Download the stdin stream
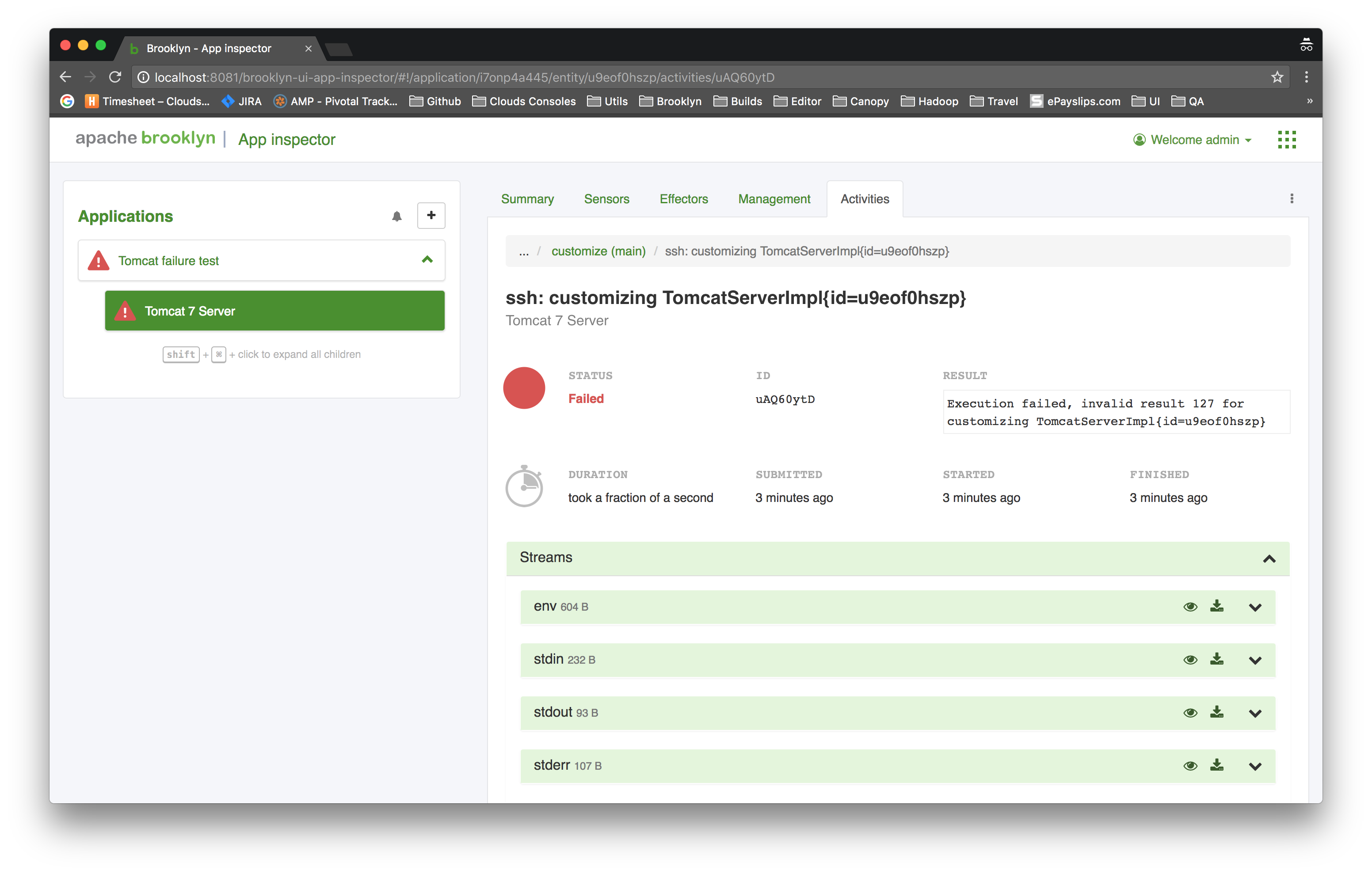This screenshot has height=874, width=1372. point(1216,659)
